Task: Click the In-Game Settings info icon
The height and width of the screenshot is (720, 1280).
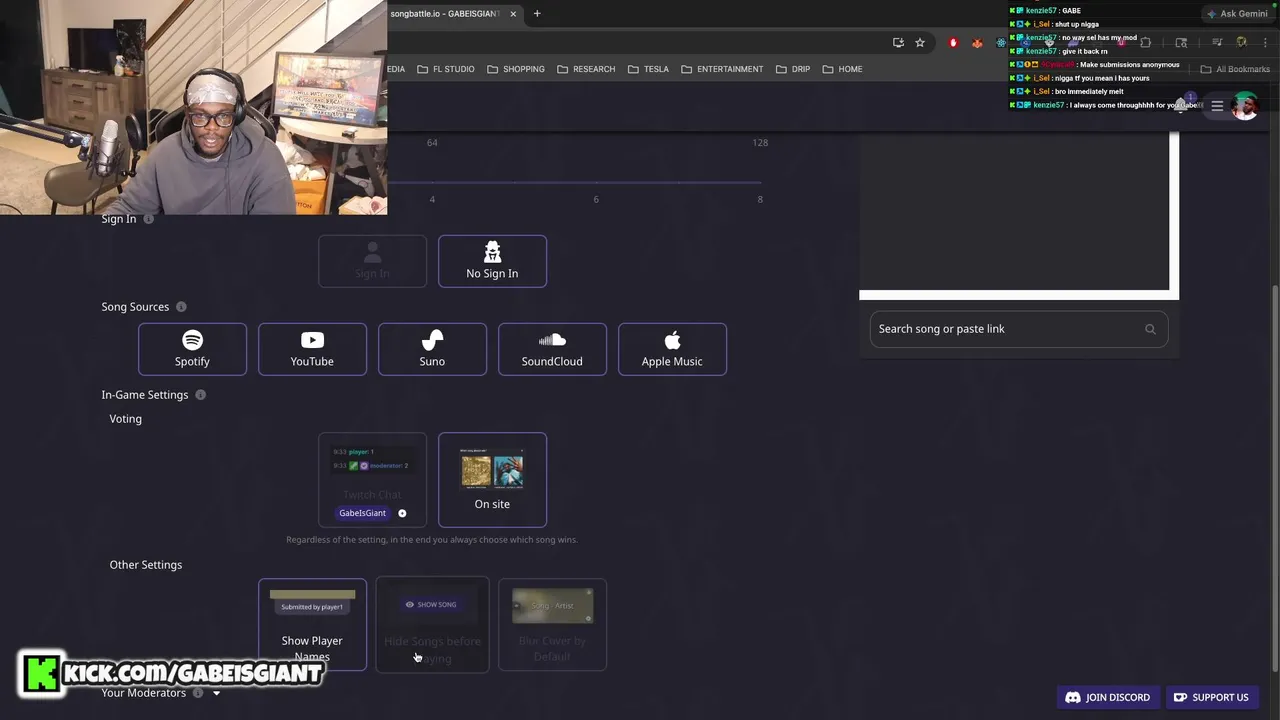Action: coord(200,395)
